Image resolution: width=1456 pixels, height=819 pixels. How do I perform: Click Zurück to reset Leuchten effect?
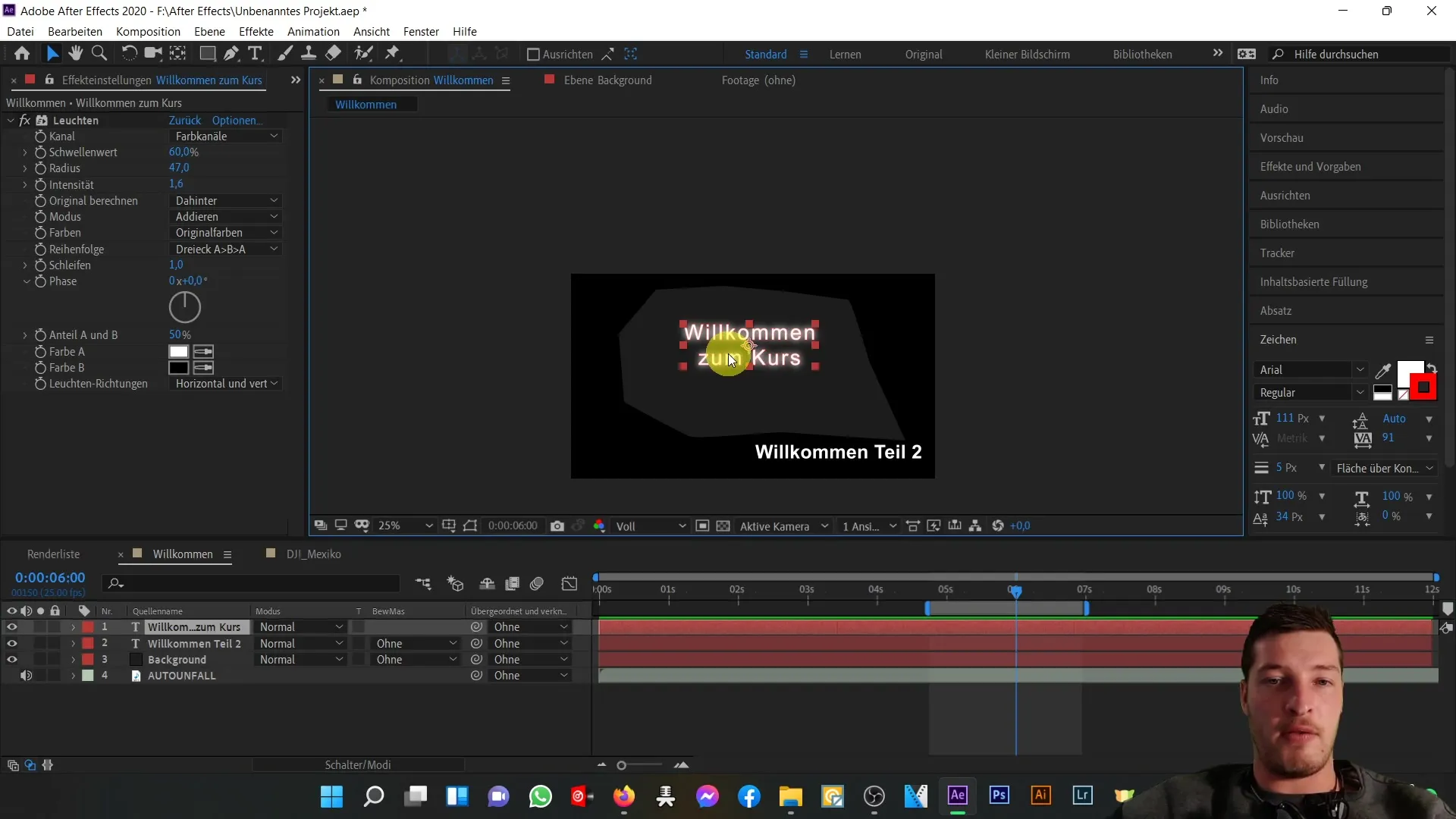(x=185, y=121)
